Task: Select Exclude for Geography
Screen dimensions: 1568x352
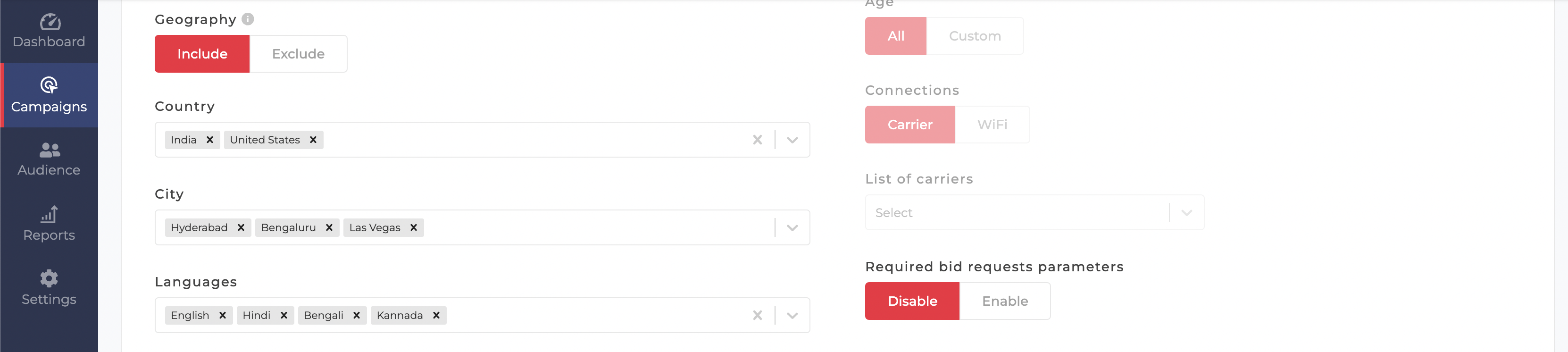Action: tap(298, 54)
